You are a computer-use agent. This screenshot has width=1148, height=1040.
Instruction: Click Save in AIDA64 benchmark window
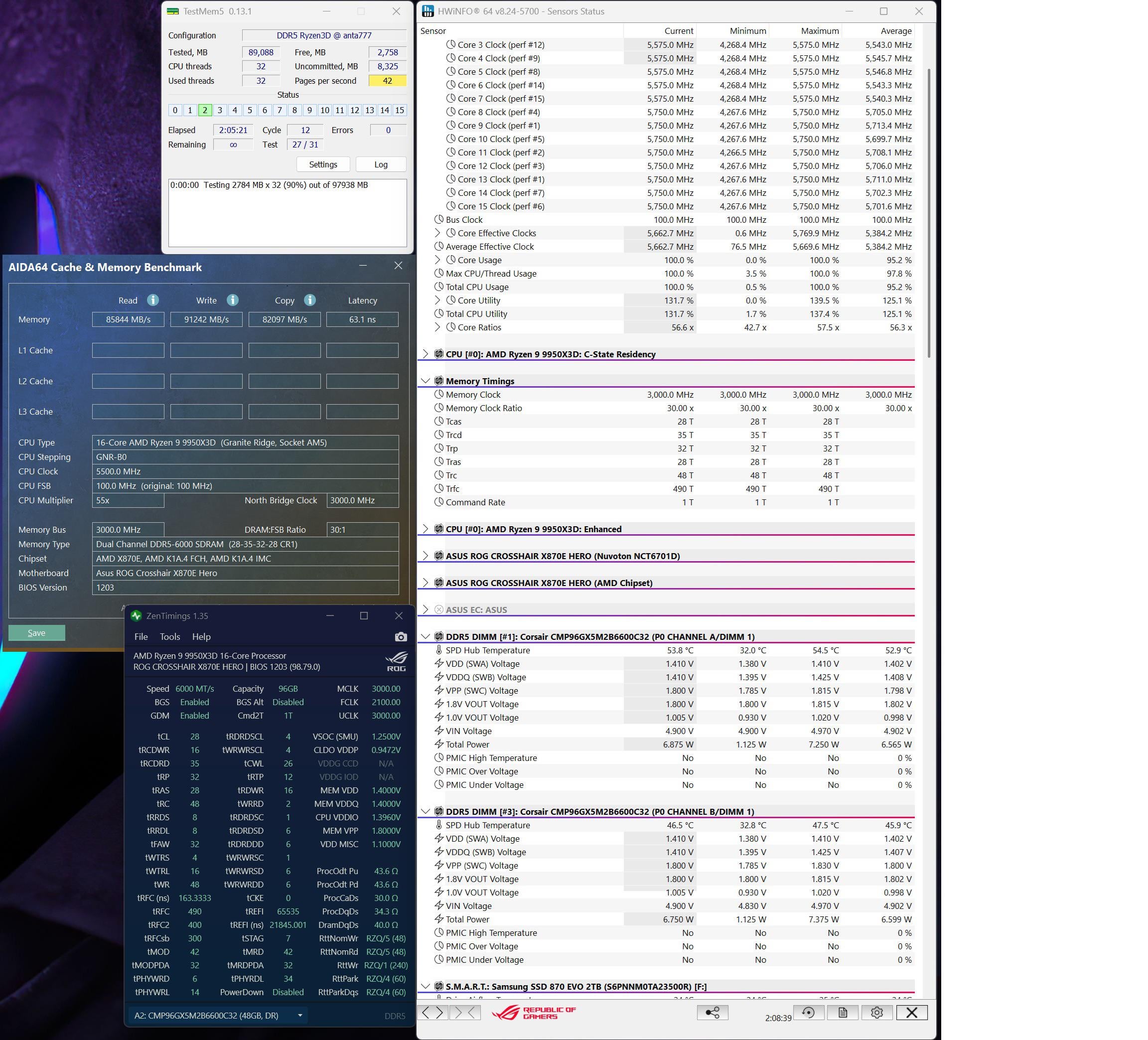(36, 633)
